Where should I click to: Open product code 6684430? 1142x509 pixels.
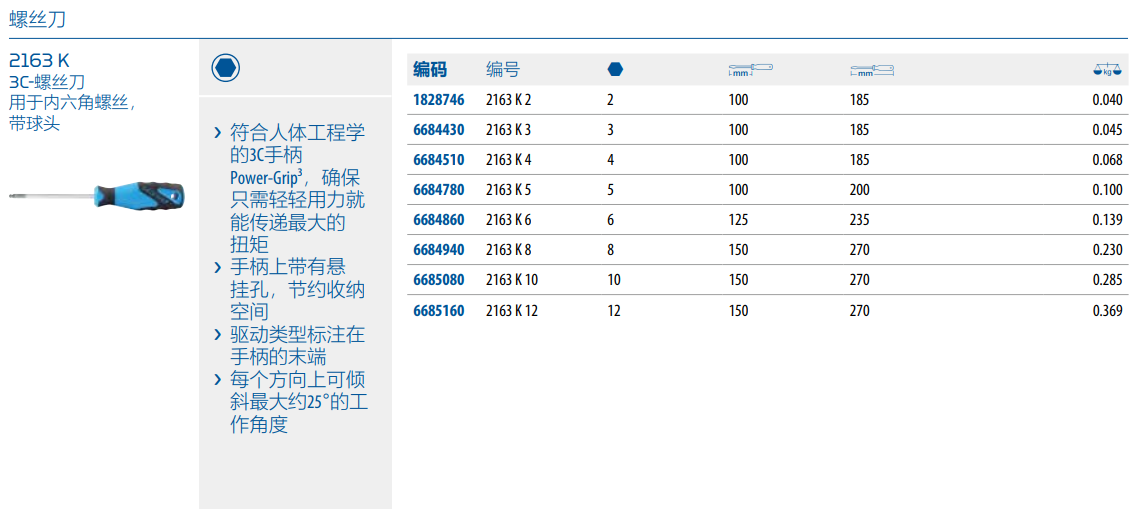pos(438,130)
